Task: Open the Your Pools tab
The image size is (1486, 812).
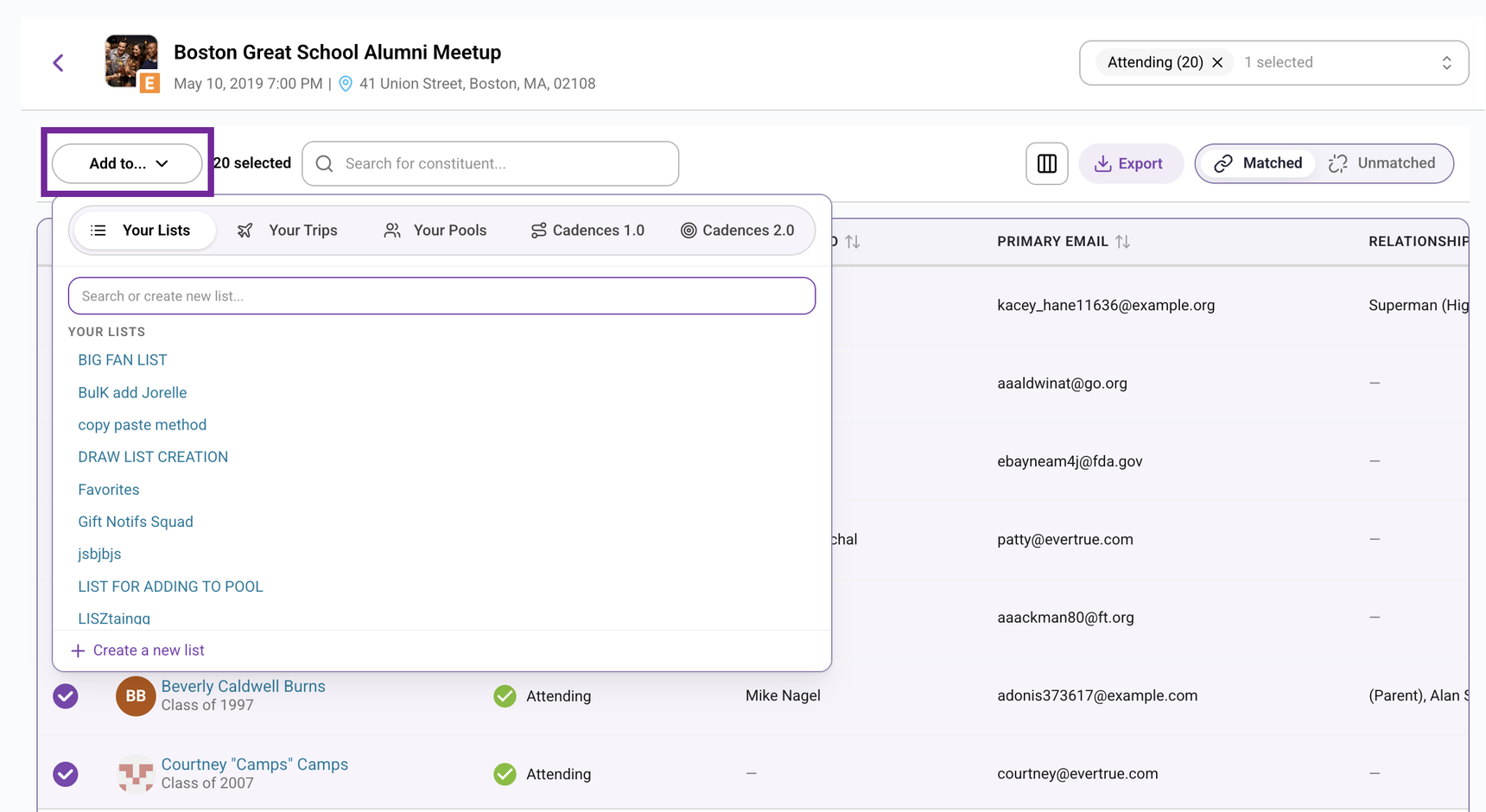Action: tap(435, 231)
